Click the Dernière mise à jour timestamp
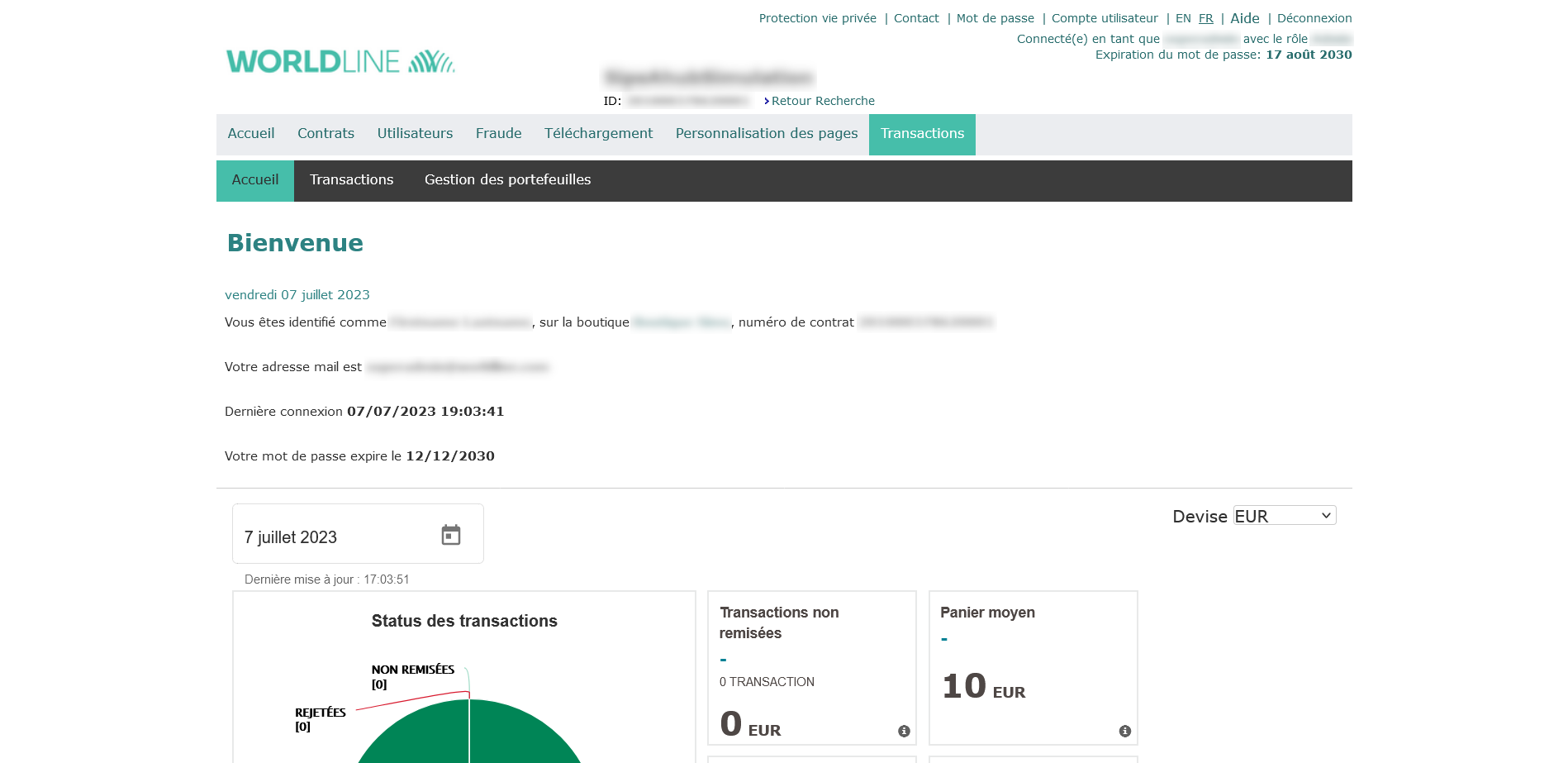This screenshot has width=1568, height=763. point(327,579)
